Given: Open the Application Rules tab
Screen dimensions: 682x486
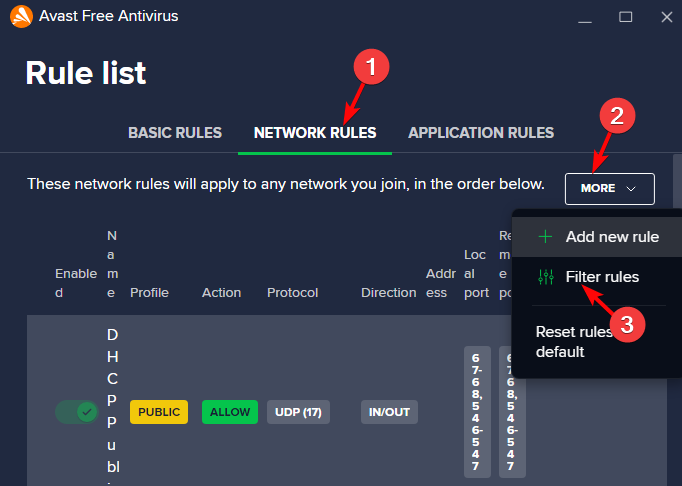Looking at the screenshot, I should tap(481, 133).
